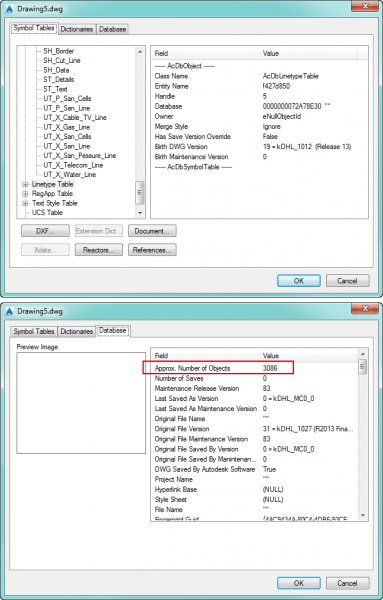The width and height of the screenshot is (383, 600).
Task: Click database list scrollbar up arrow
Action: tap(363, 354)
